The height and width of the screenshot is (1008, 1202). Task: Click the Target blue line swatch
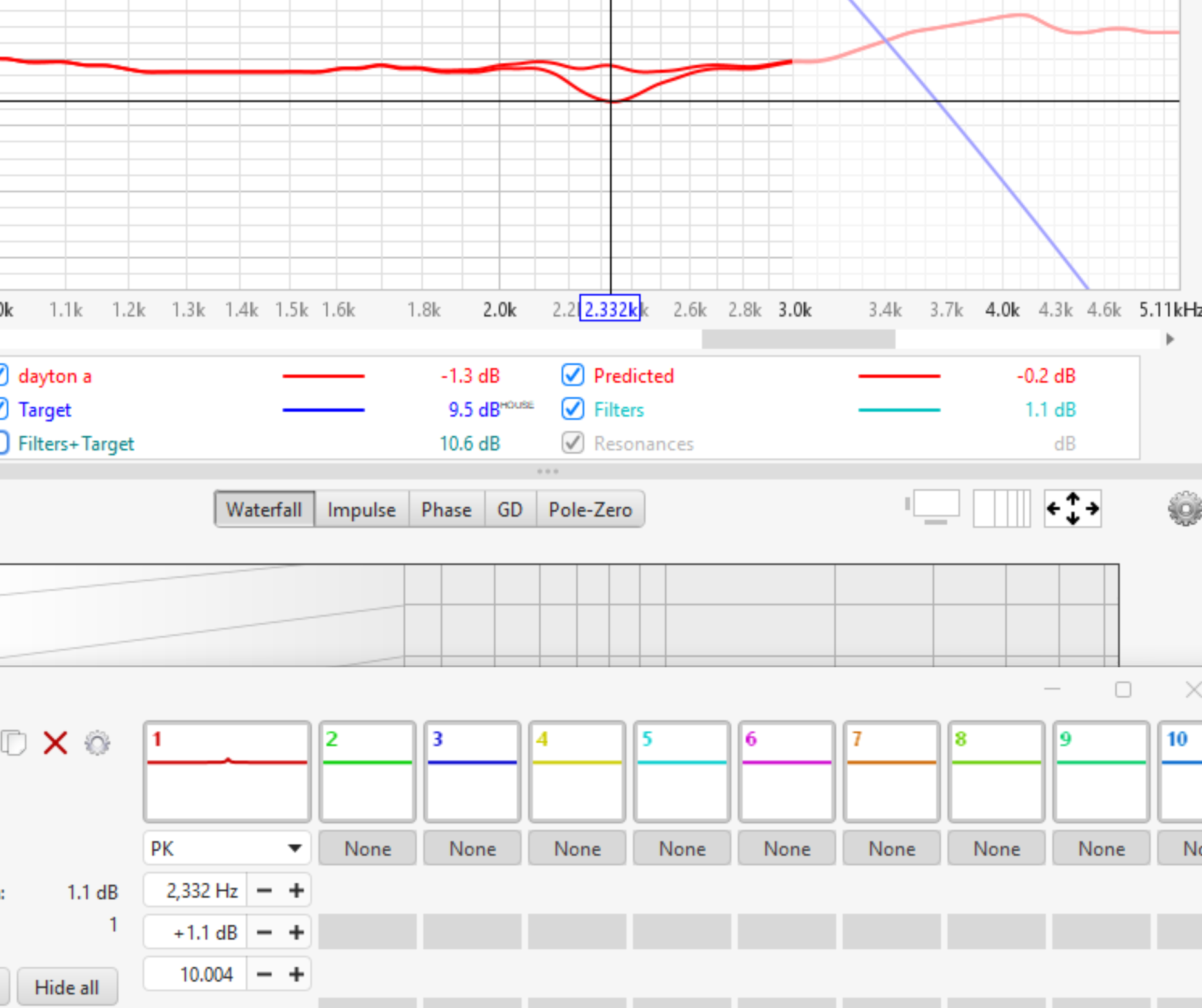coord(323,410)
